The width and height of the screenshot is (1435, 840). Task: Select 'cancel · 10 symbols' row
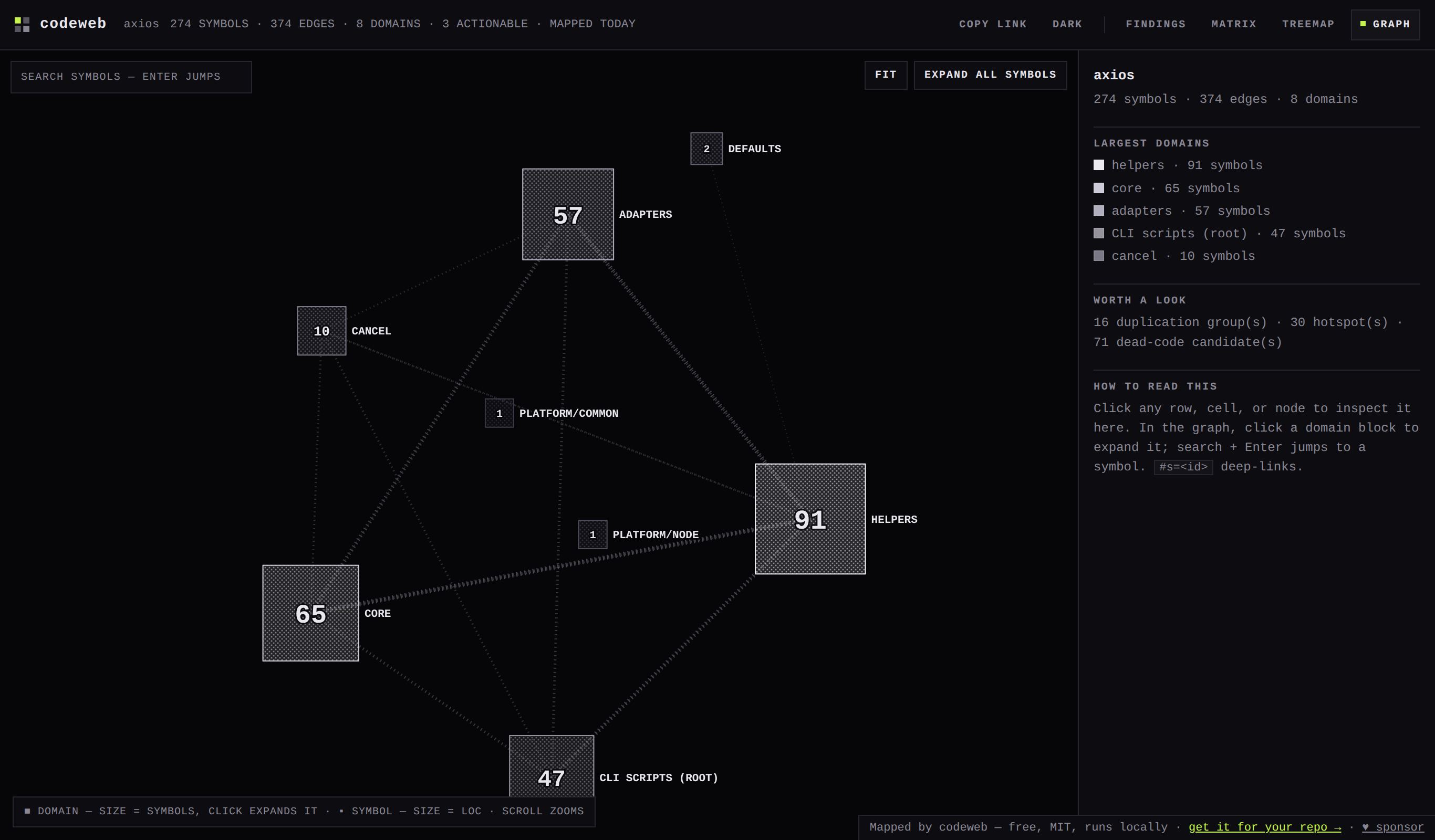tap(1256, 256)
